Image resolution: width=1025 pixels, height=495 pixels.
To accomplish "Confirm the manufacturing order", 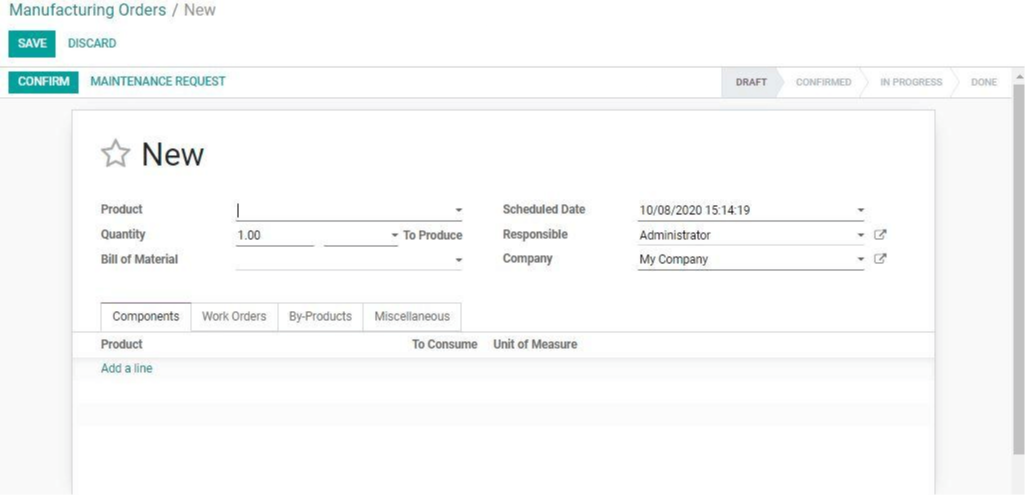I will 44,82.
